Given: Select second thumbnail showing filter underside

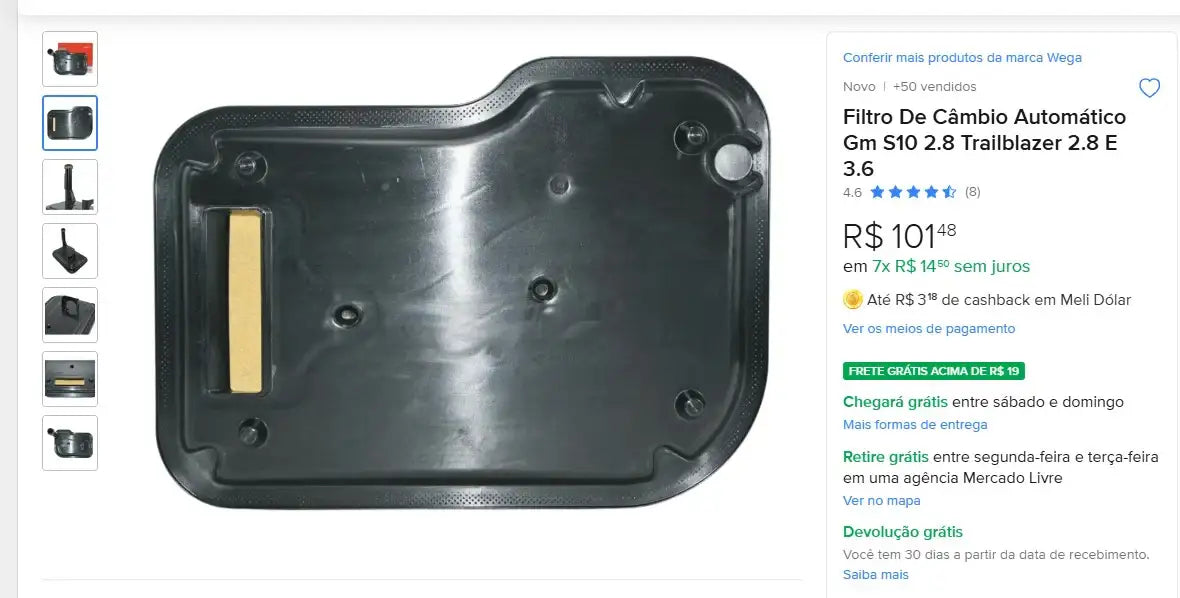Looking at the screenshot, I should coord(70,123).
